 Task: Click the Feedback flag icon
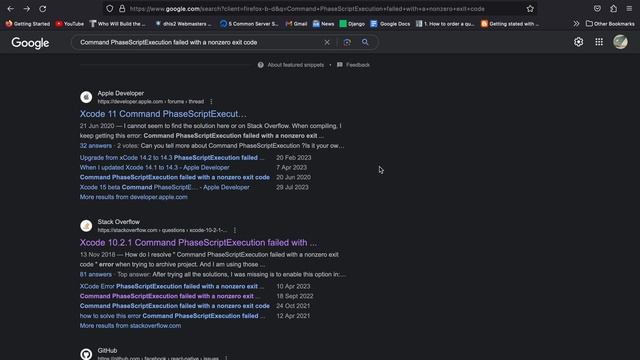pos(340,65)
